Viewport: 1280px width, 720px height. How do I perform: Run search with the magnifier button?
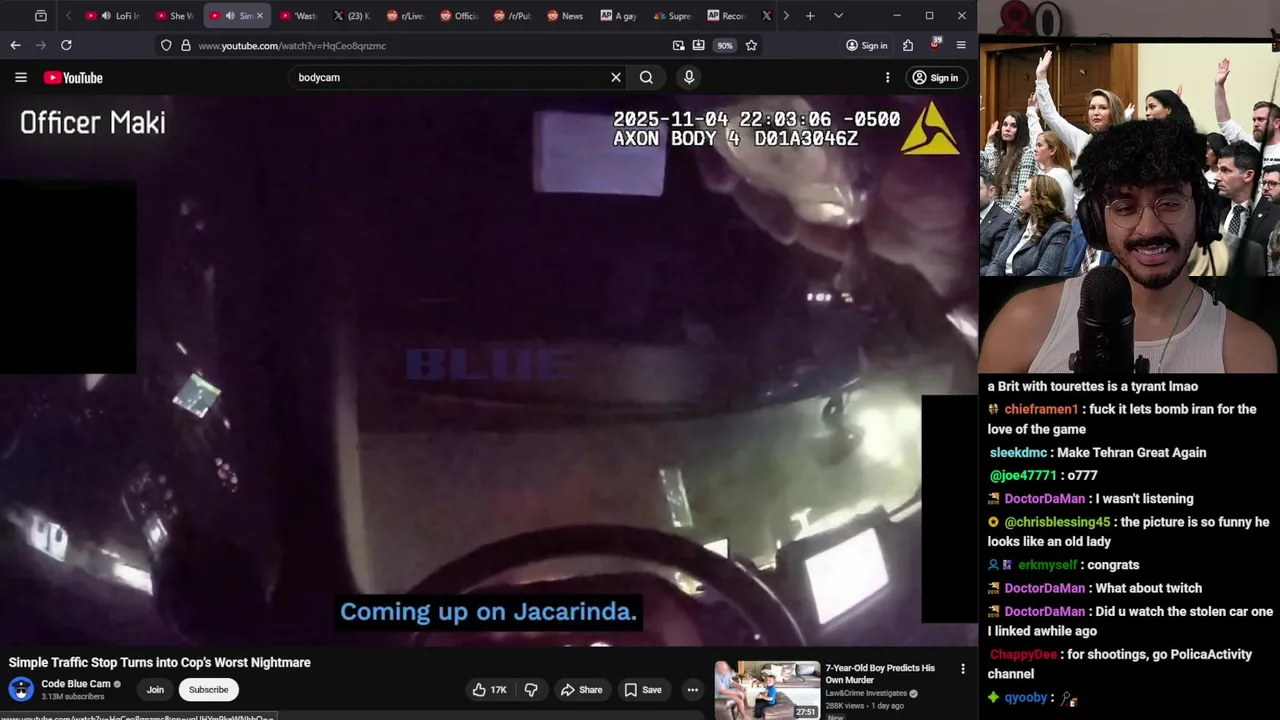[x=646, y=77]
